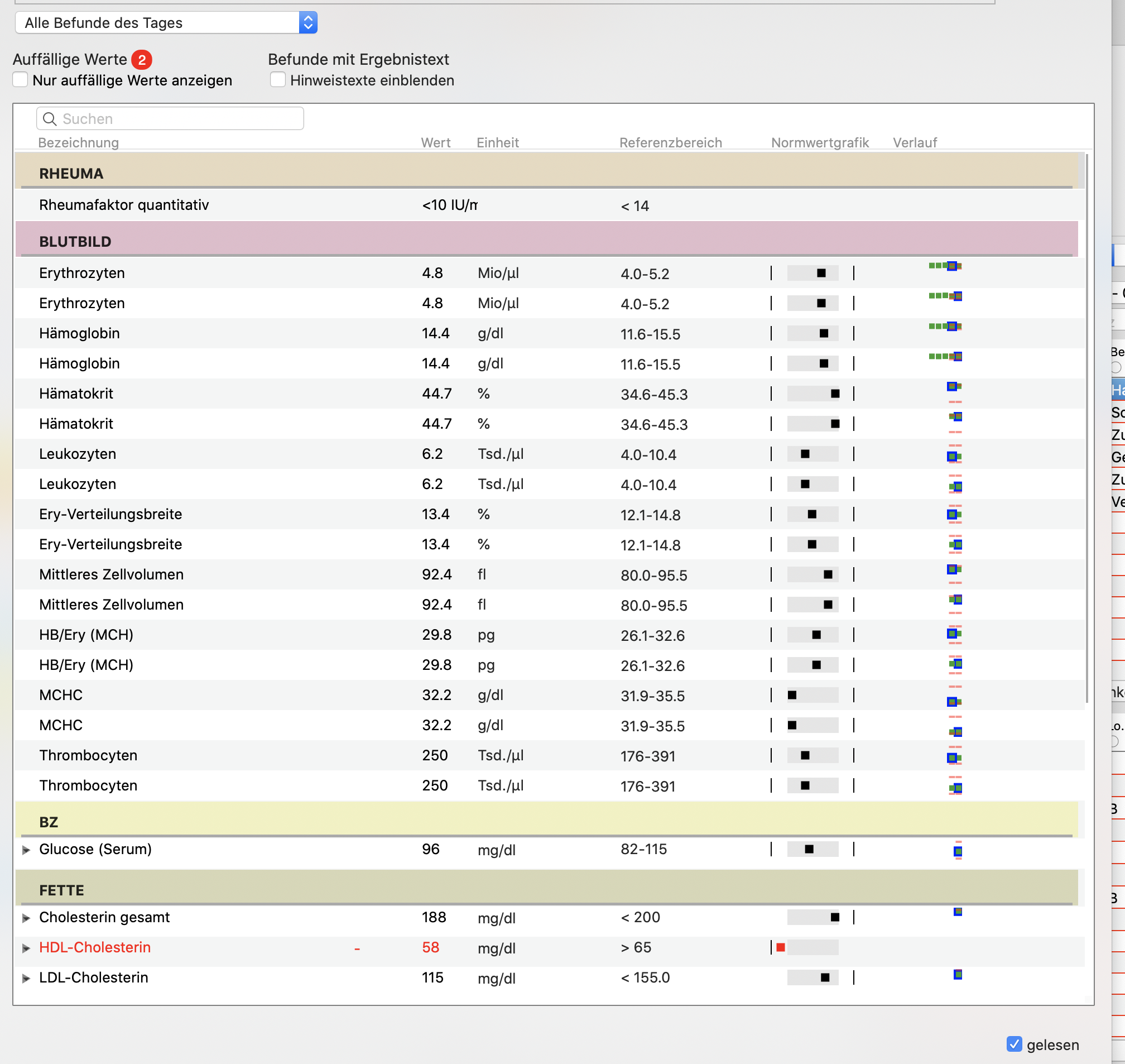
Task: Open the trend graph for first Leukozyten row
Action: (954, 454)
